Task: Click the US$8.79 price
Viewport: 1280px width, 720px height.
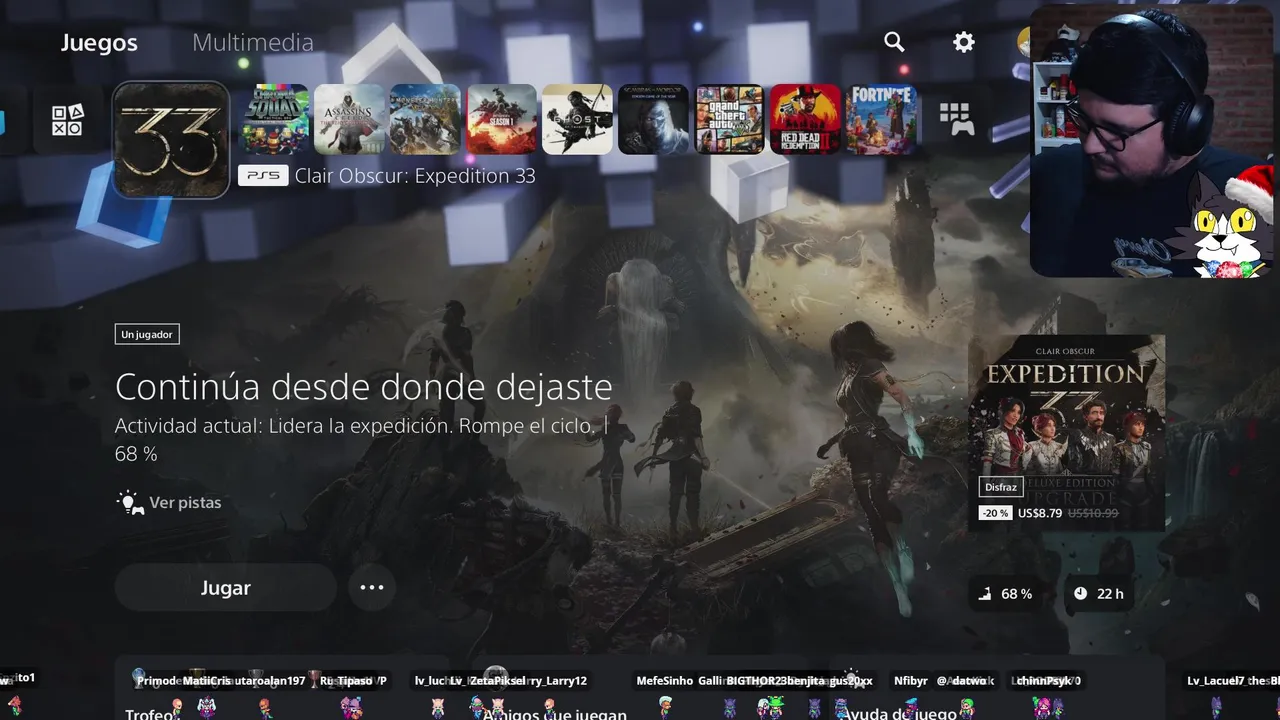Action: (1040, 513)
